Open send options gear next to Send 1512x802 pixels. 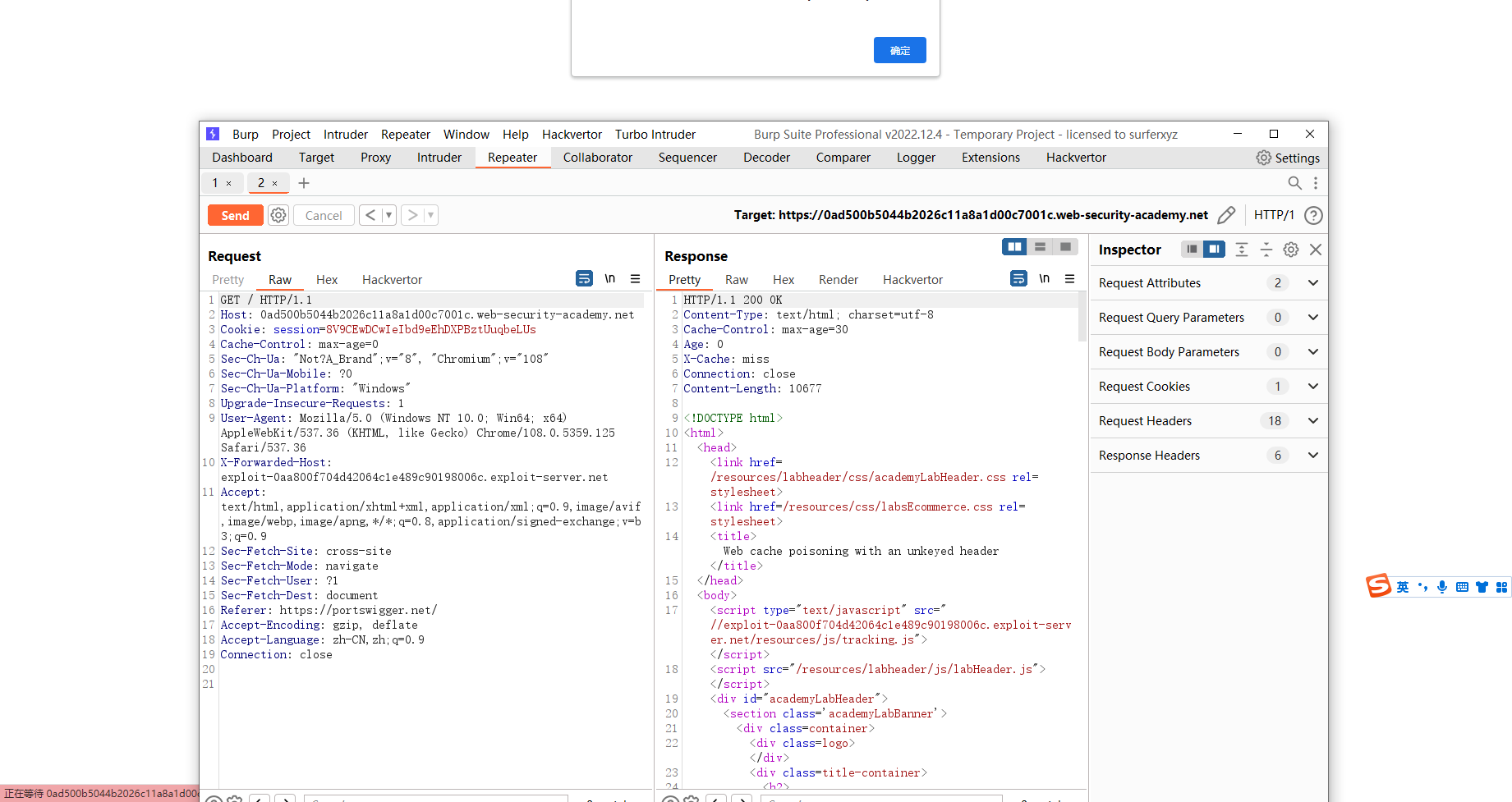coord(278,215)
